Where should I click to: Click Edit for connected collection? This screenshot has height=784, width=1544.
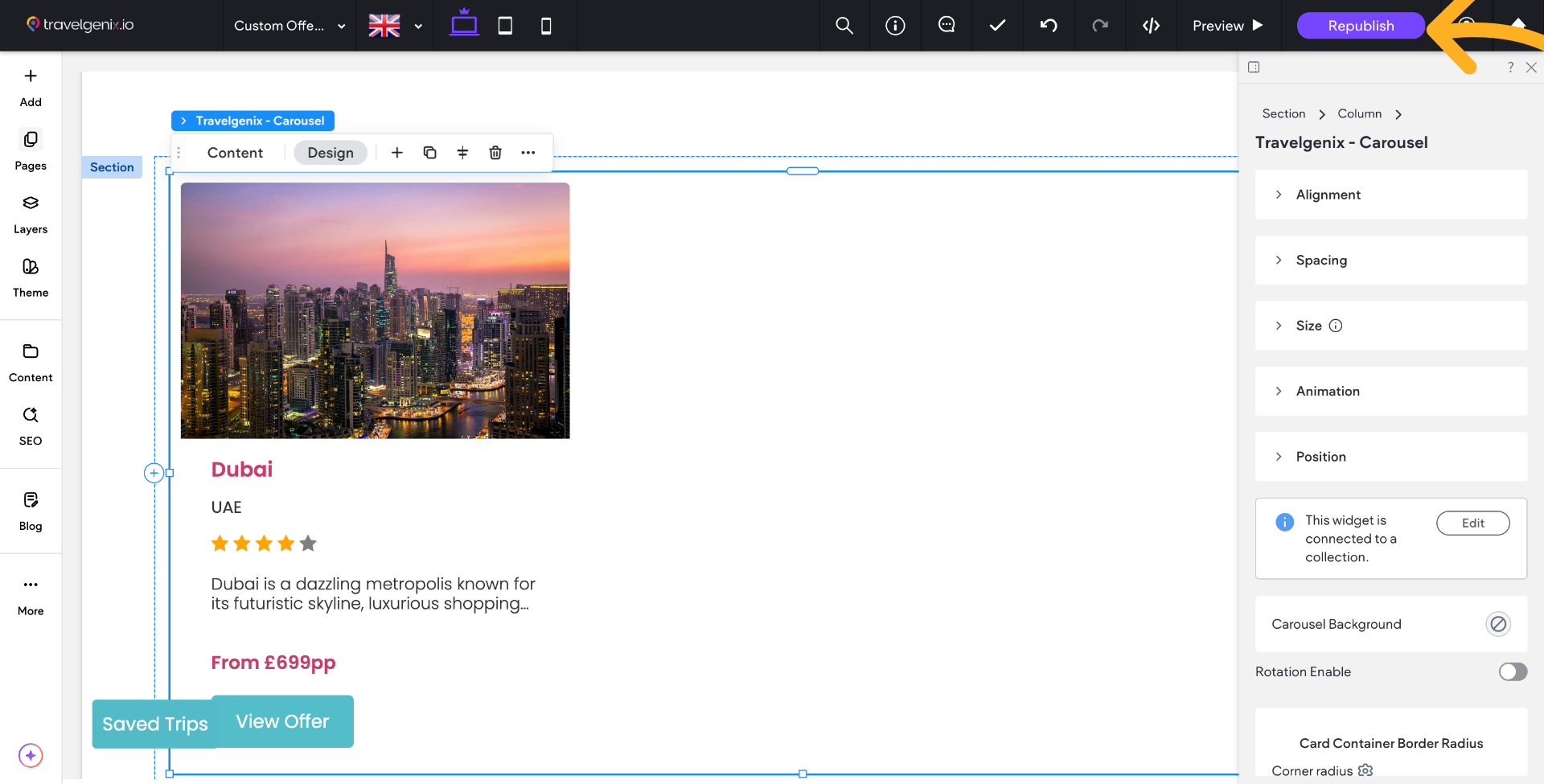pyautogui.click(x=1472, y=523)
